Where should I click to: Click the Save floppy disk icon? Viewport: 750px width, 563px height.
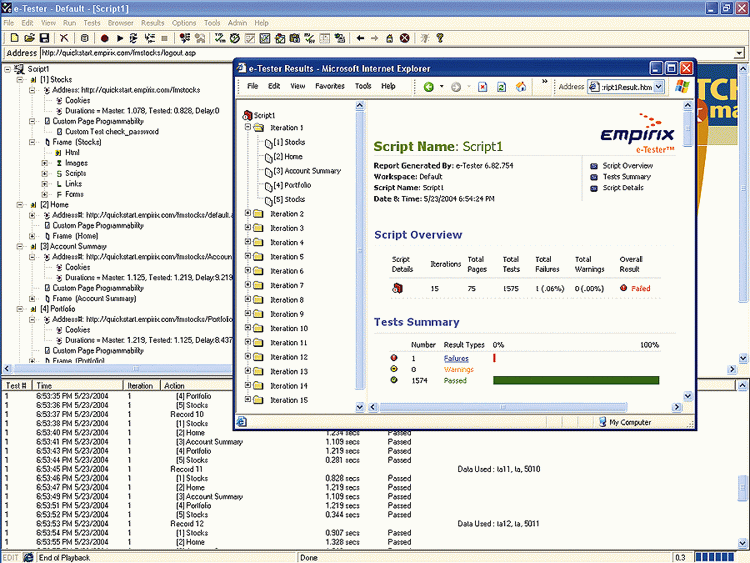coord(44,38)
